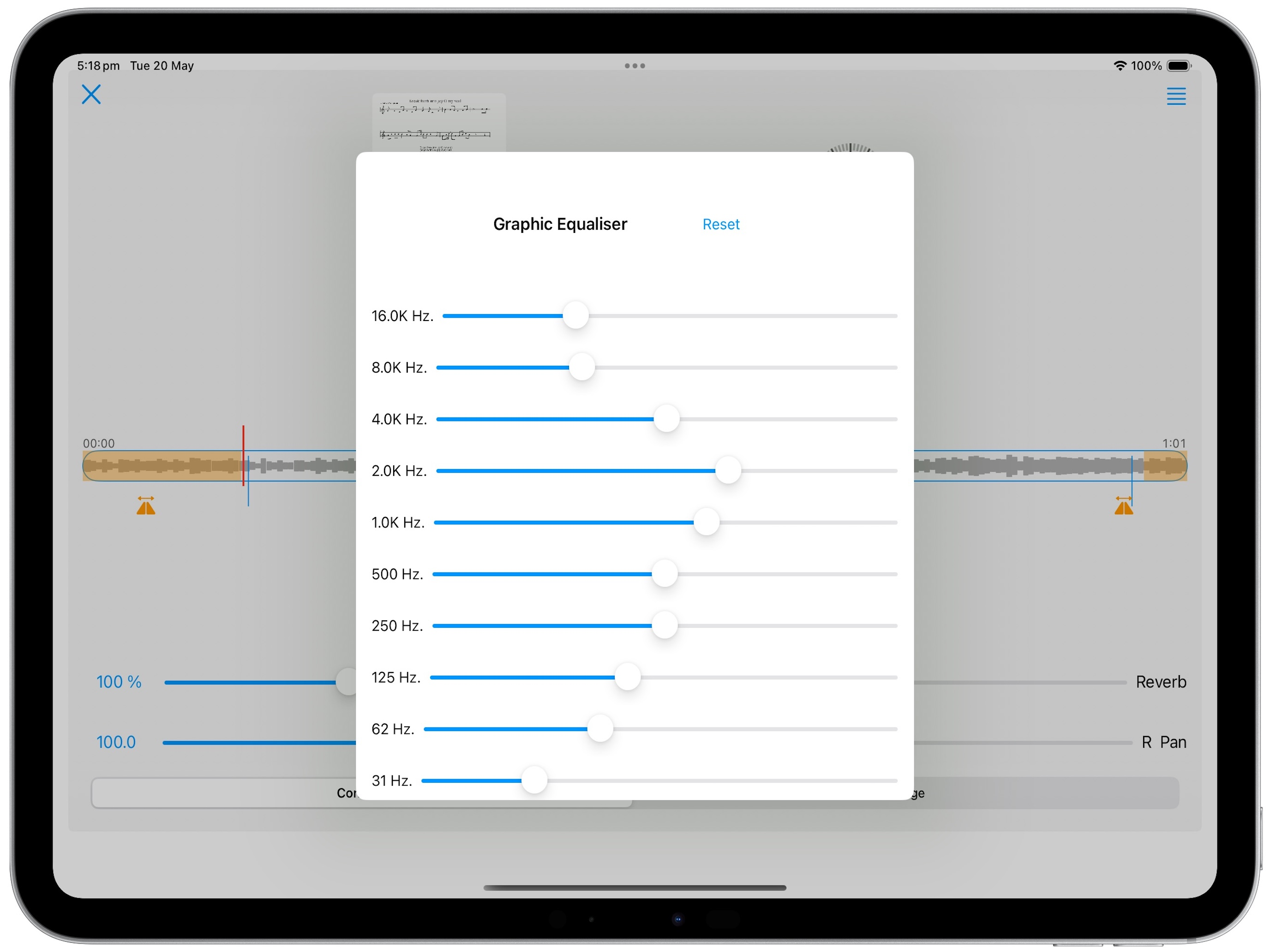Close the player with the blue X icon

(91, 95)
